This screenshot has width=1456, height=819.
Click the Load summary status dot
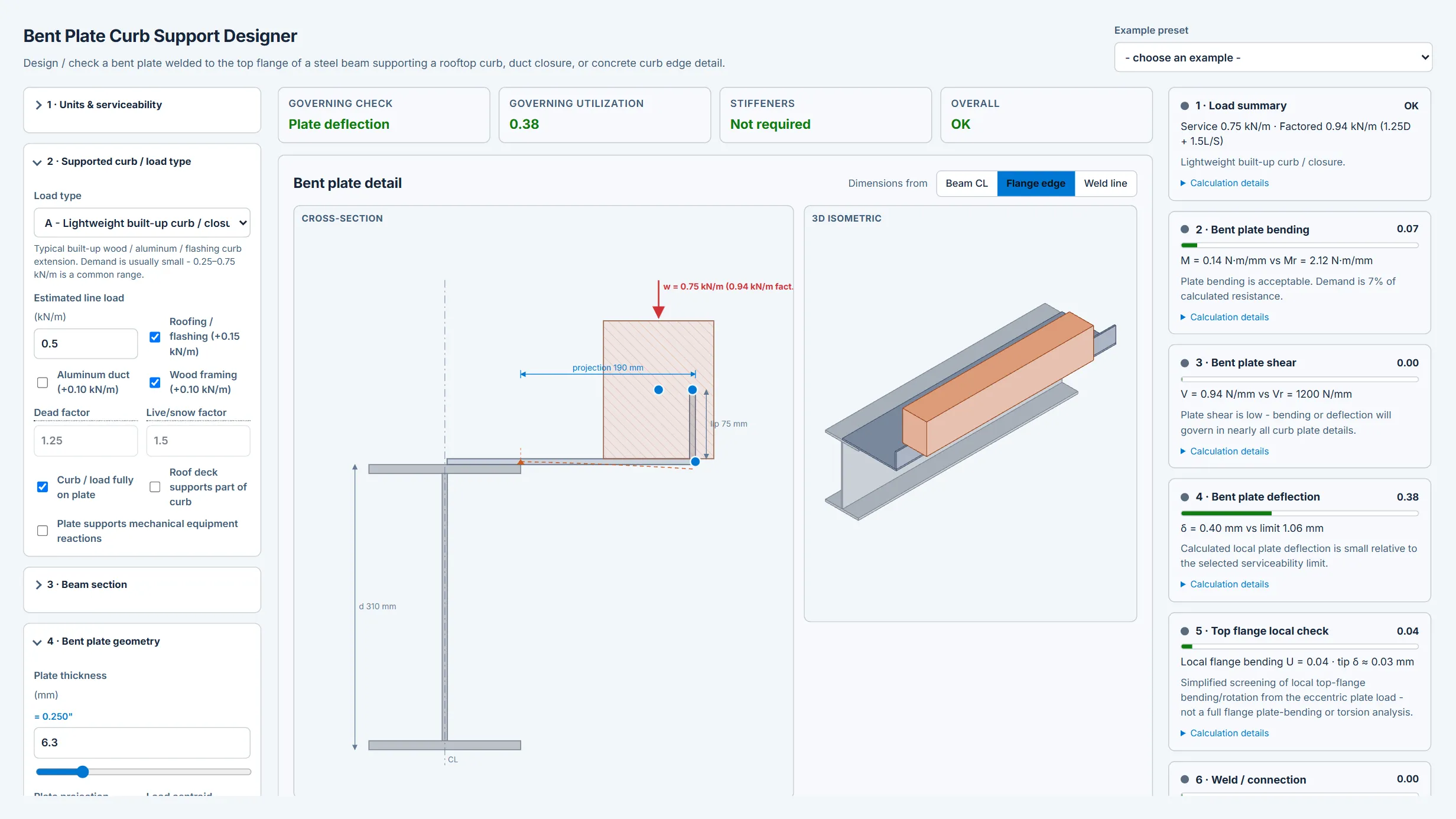point(1185,106)
